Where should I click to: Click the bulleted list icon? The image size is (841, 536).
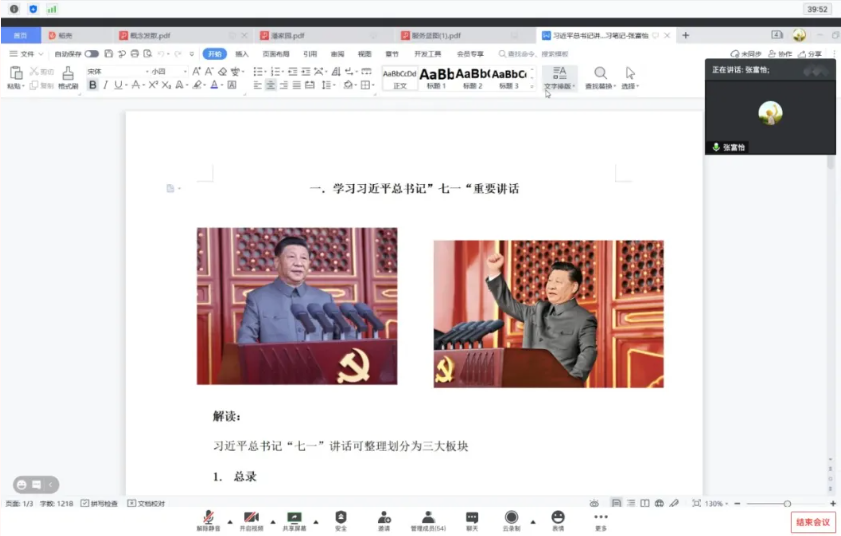click(259, 71)
